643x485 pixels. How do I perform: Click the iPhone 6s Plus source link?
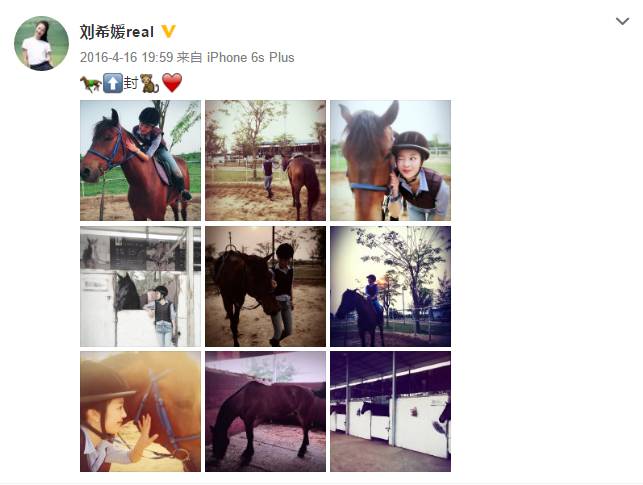pos(251,57)
